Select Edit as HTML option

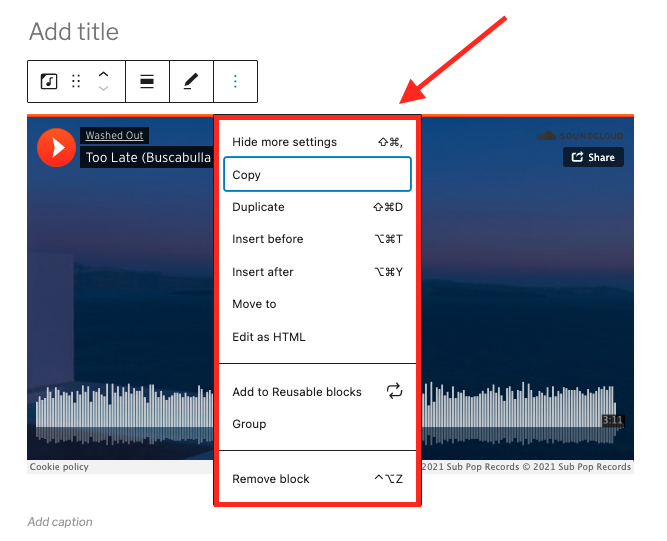coord(317,337)
